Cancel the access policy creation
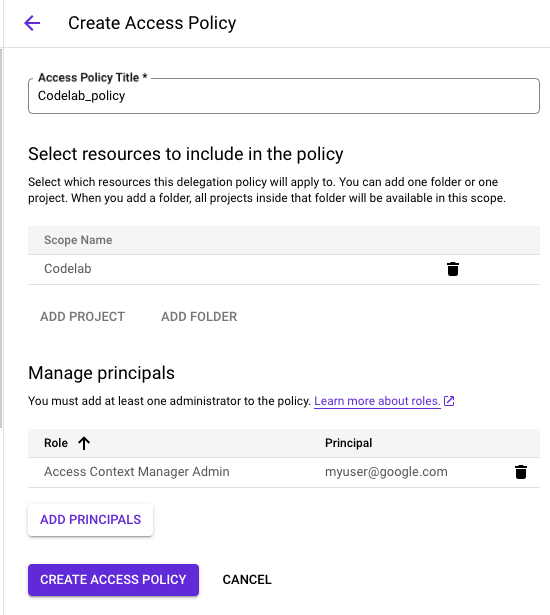 click(x=247, y=580)
